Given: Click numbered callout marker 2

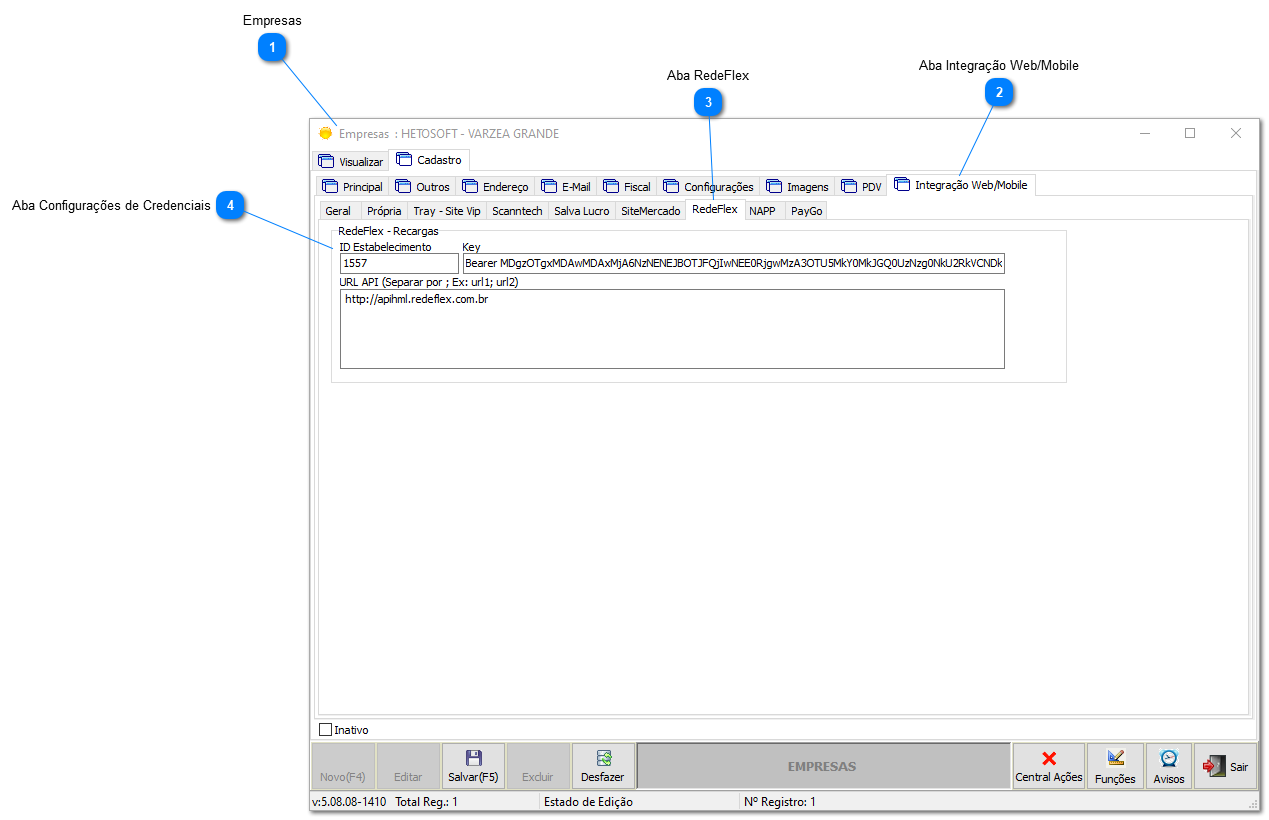Looking at the screenshot, I should click(999, 92).
